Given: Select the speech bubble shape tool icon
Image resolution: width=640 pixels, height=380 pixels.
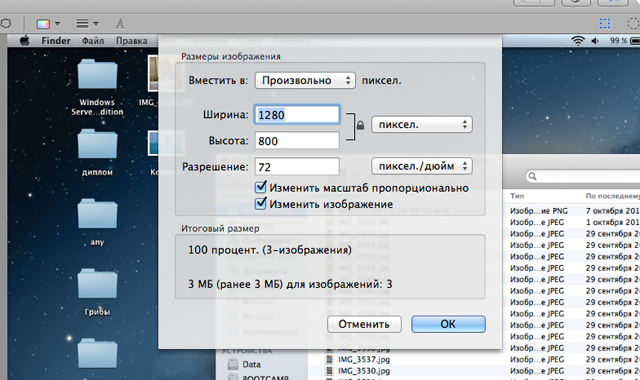Looking at the screenshot, I should point(5,24).
